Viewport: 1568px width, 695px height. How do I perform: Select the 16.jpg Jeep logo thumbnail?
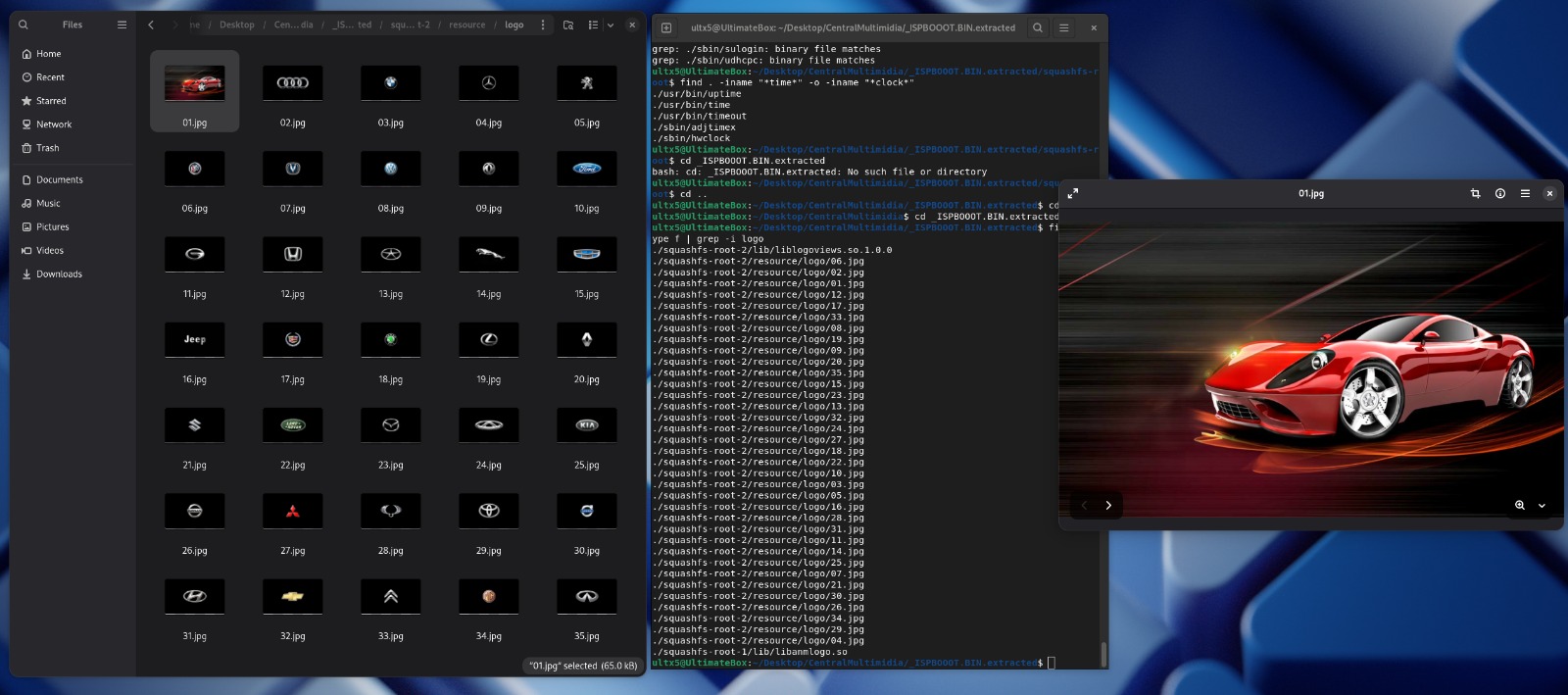coord(194,339)
